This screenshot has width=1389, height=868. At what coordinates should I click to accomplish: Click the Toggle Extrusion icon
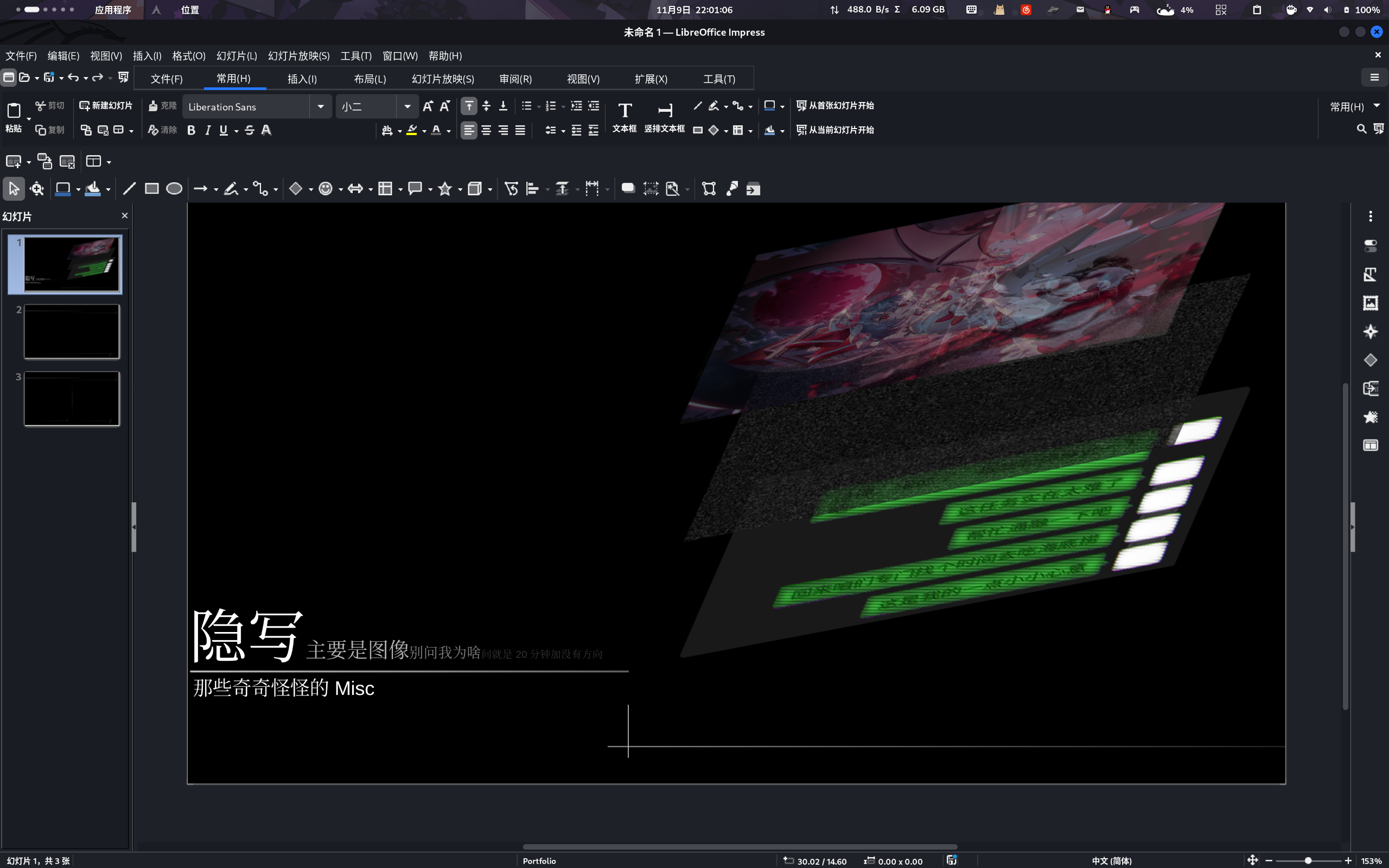(754, 189)
